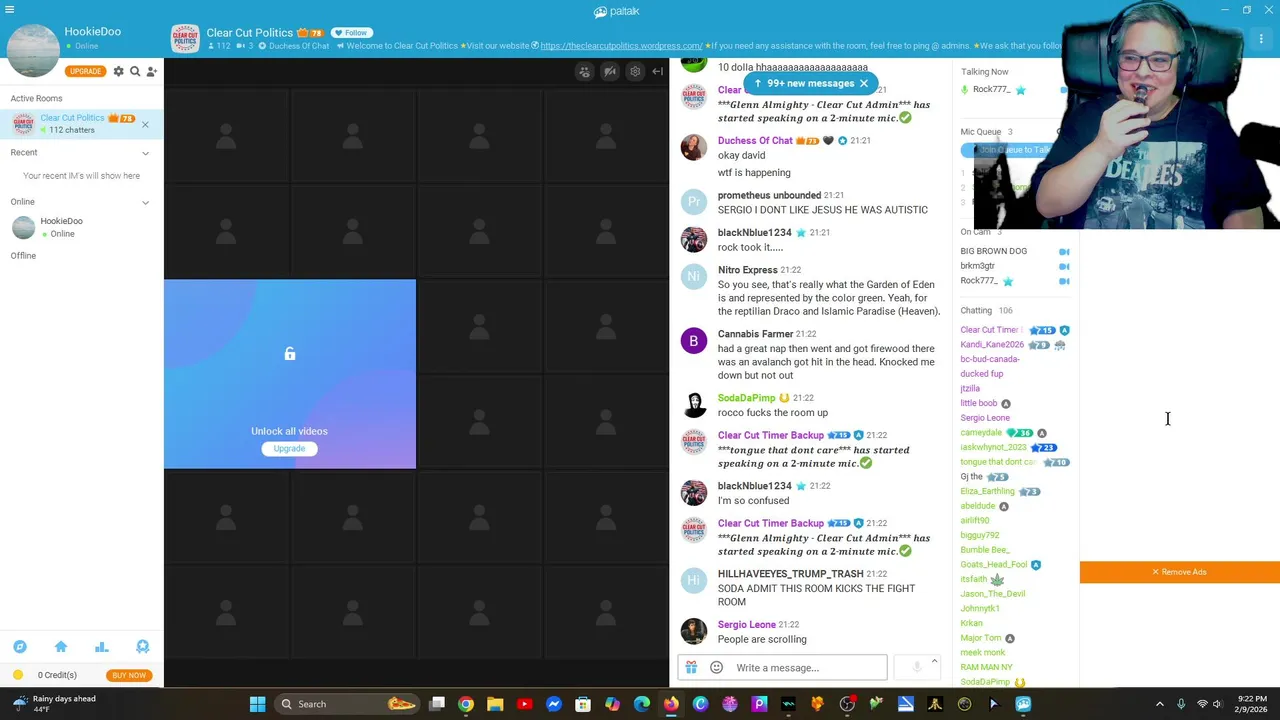1280x720 pixels.
Task: Click the search magnifier icon in sidebar
Action: coord(135,71)
